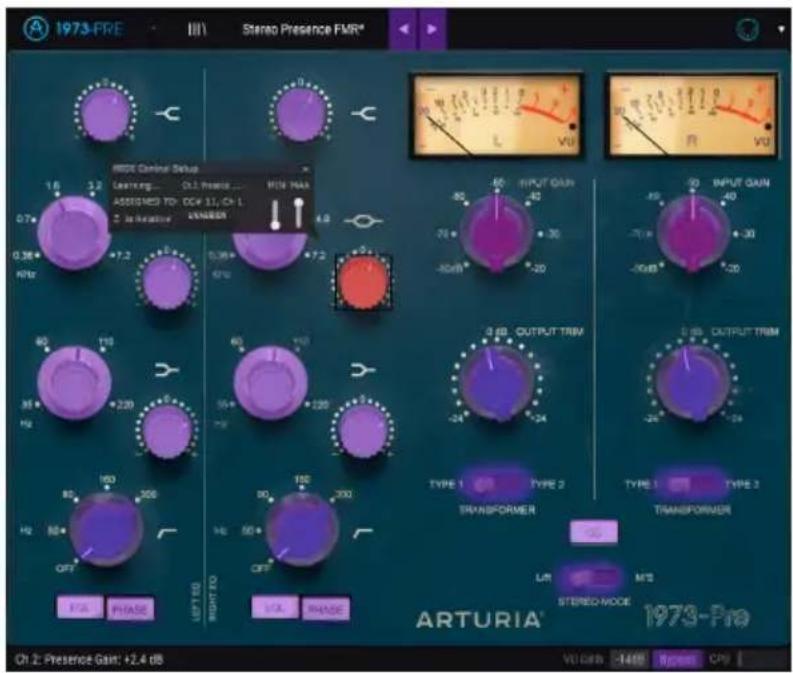Click the Stereo Presence FMR* preset name
Screen dimensions: 793x673
click(x=303, y=29)
